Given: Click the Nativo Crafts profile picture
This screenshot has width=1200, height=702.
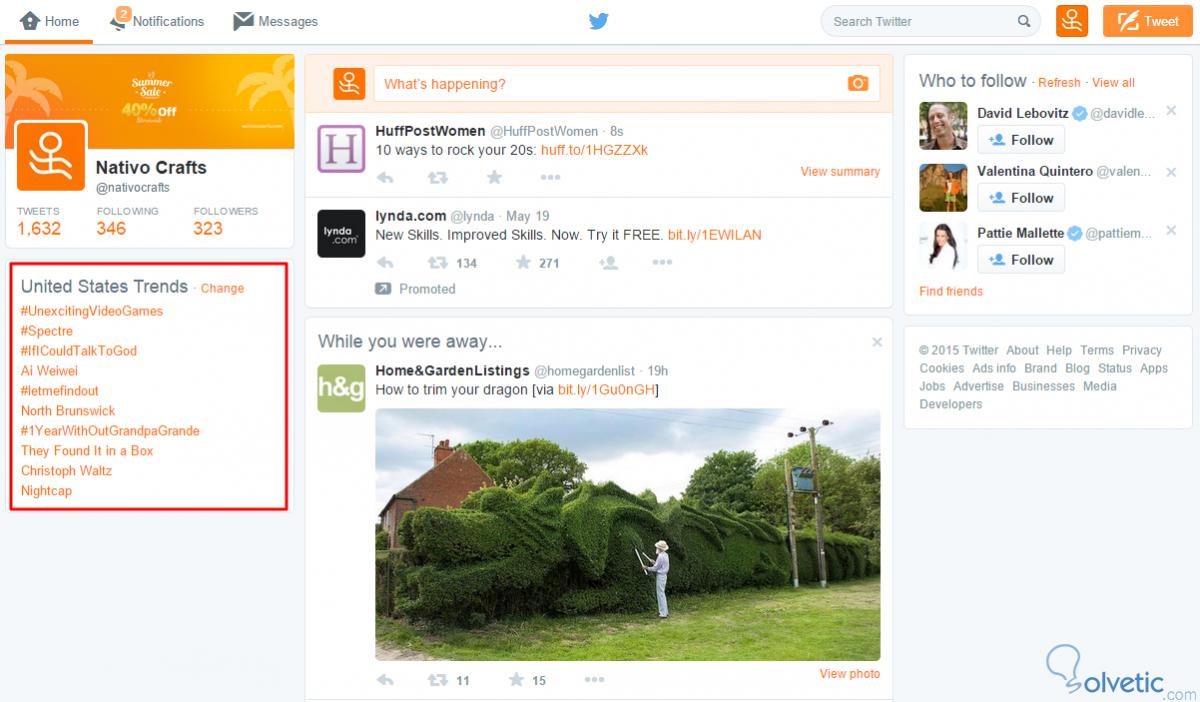Looking at the screenshot, I should point(51,157).
